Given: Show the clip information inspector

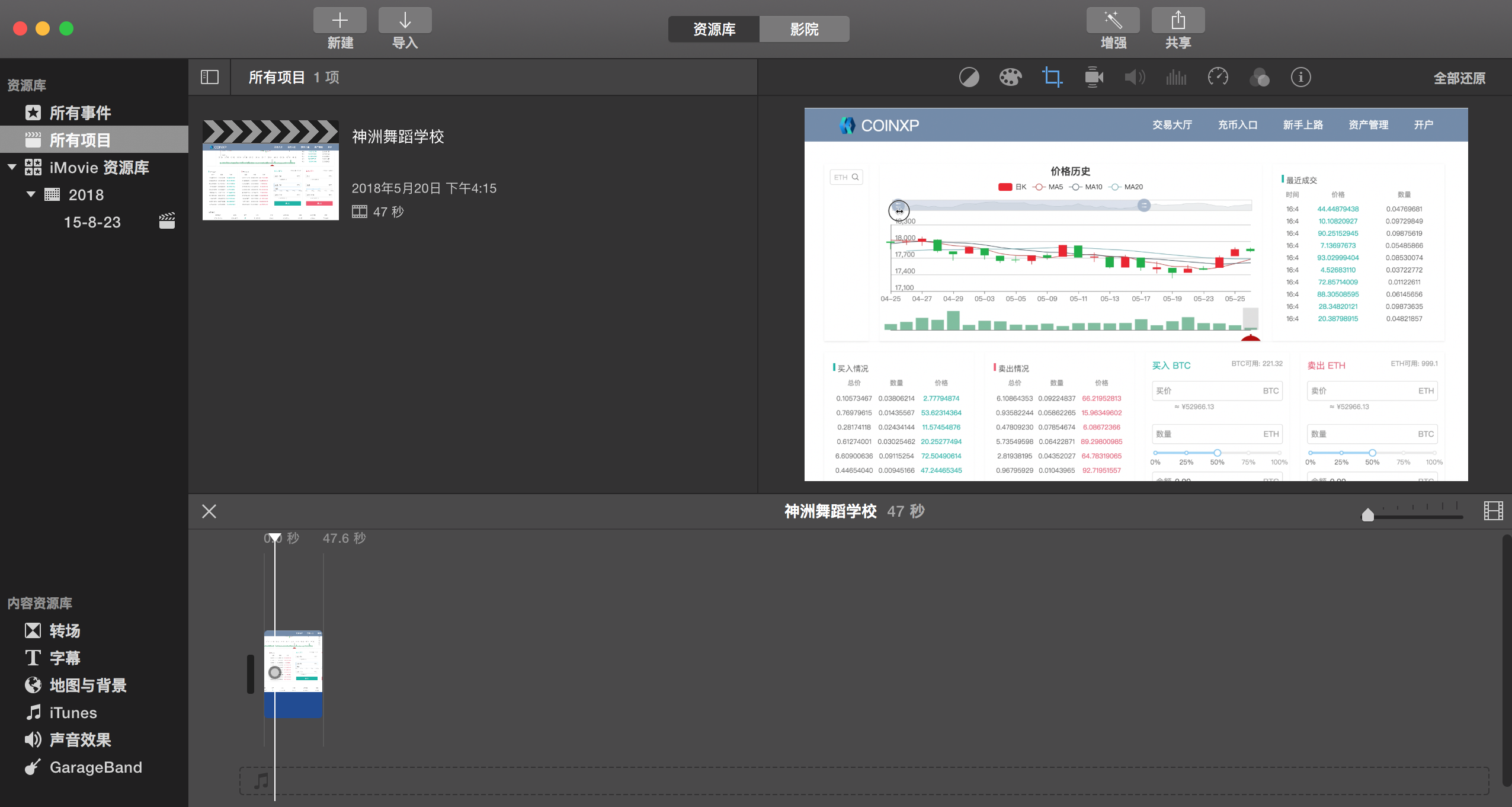Looking at the screenshot, I should pos(1300,78).
